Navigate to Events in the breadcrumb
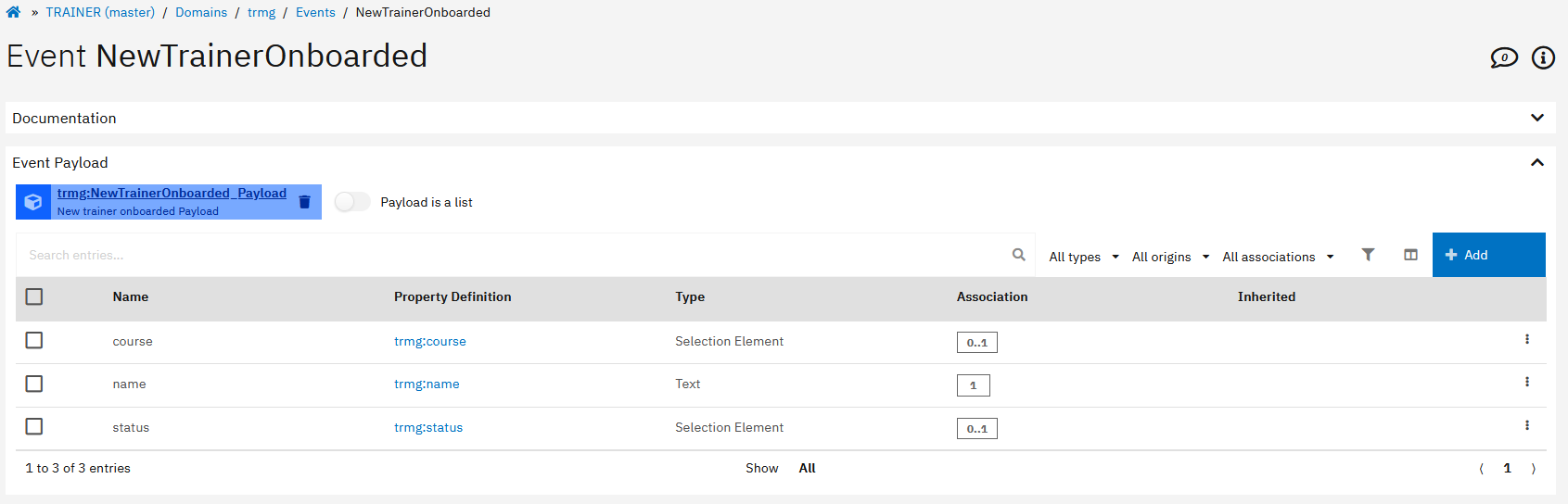Image resolution: width=1568 pixels, height=504 pixels. point(315,12)
